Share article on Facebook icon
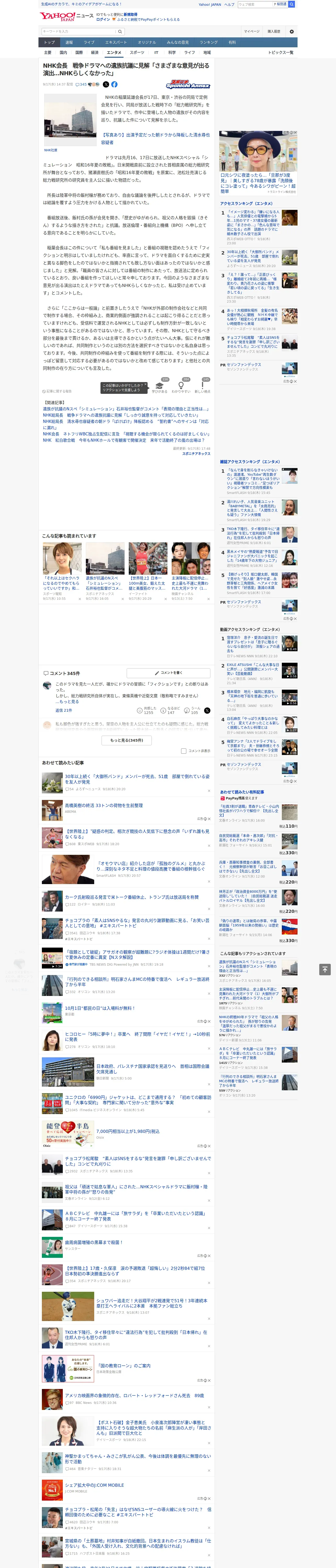This screenshot has height=1568, width=336. (114, 85)
